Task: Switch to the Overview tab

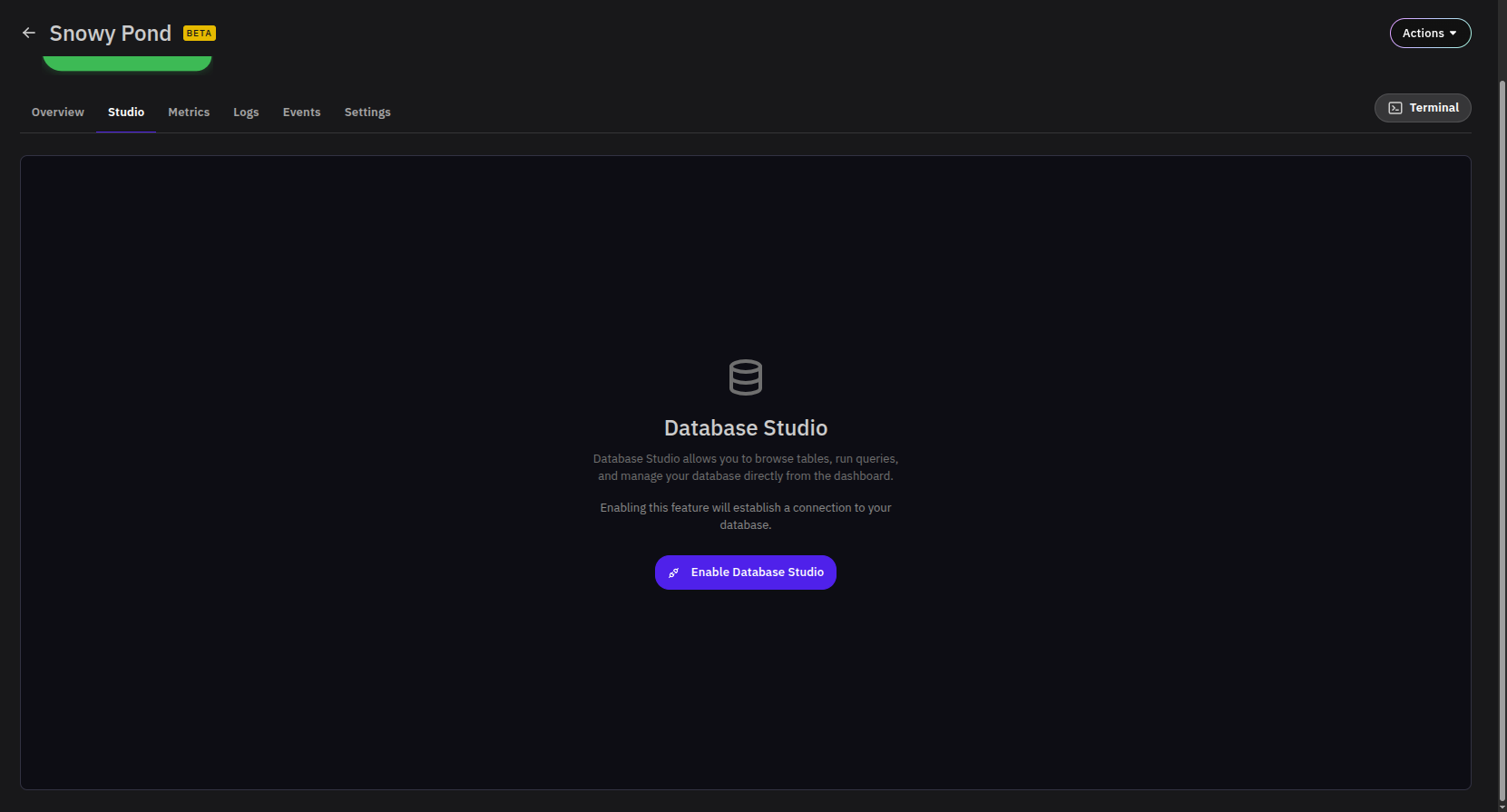Action: coord(58,113)
